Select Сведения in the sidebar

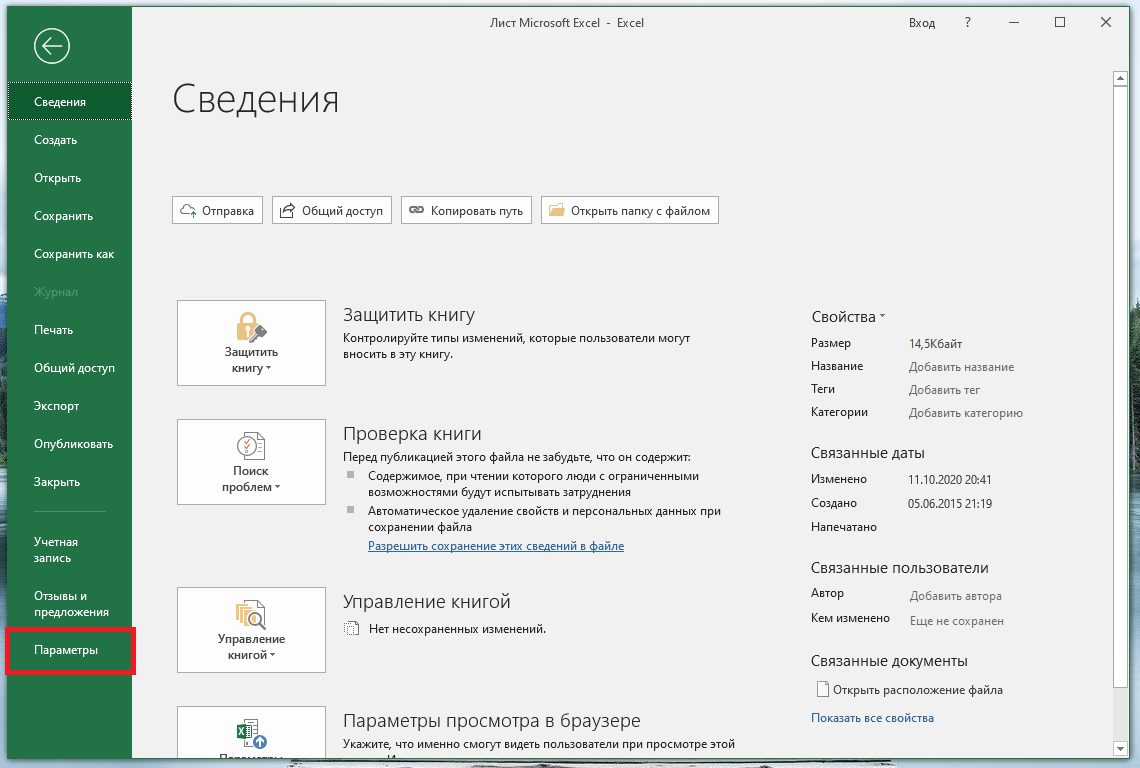click(70, 102)
